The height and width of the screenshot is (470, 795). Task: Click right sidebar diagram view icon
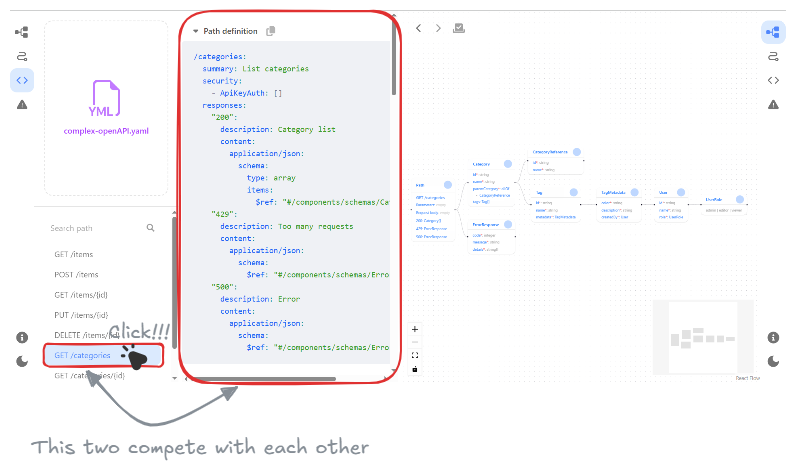(x=773, y=32)
